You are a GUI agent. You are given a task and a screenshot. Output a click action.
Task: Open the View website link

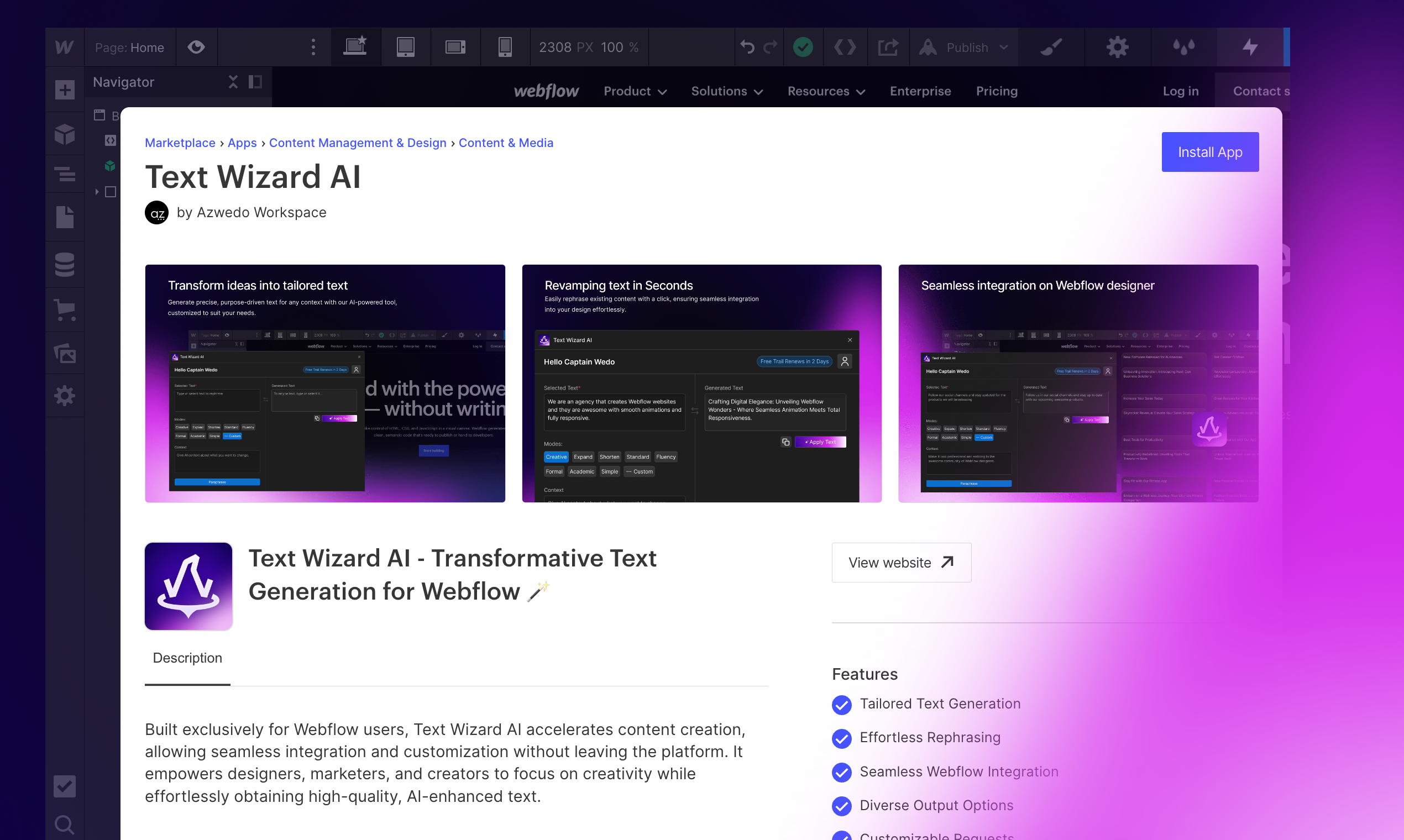tap(900, 562)
